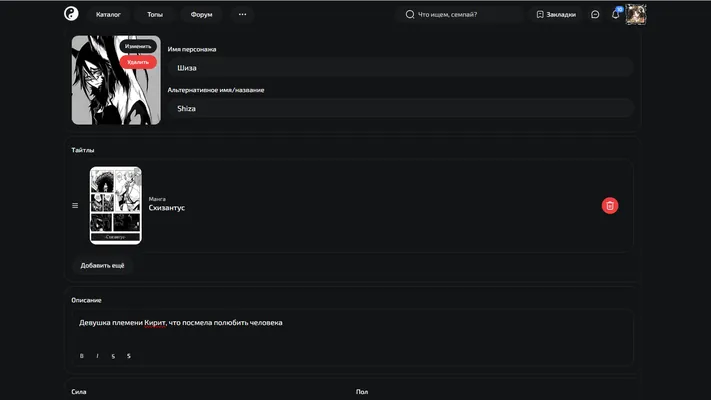Edit the Имя персонажа field with Шиза
The image size is (711, 400).
click(400, 68)
